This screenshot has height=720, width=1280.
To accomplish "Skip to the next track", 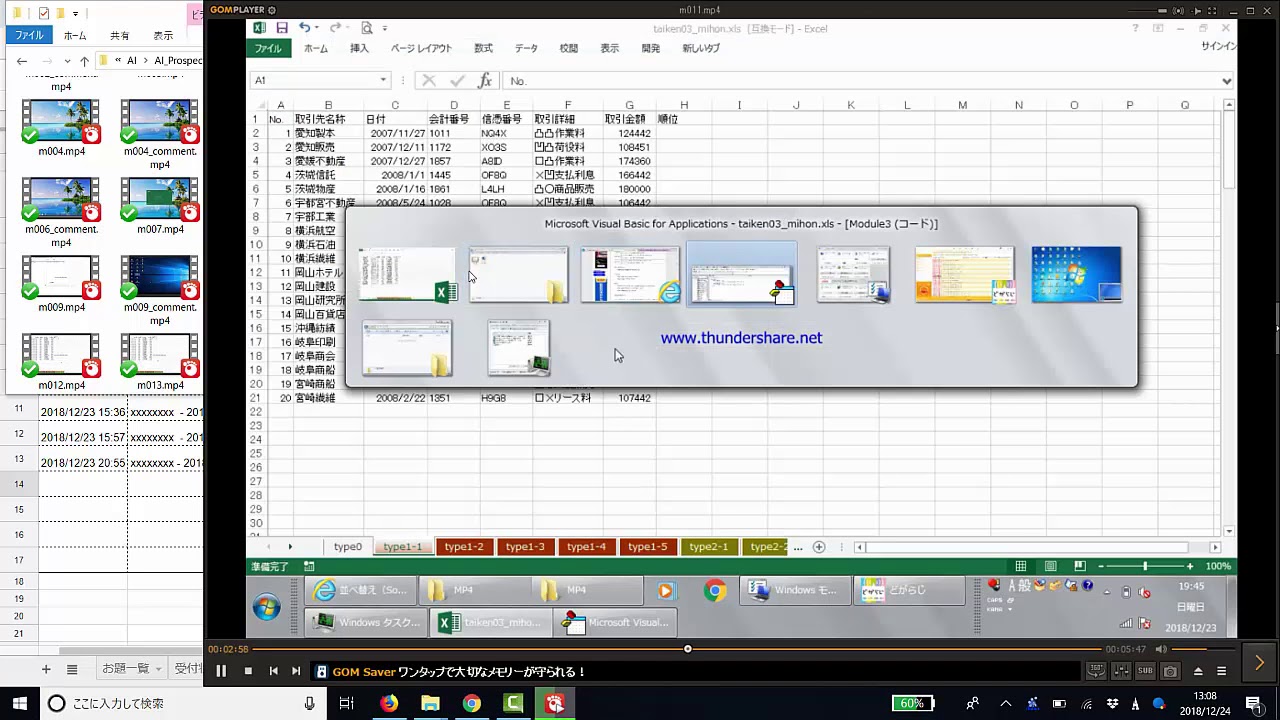I will 296,671.
